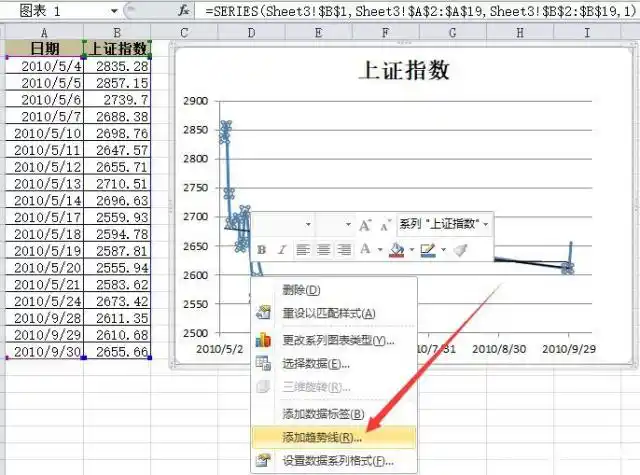
Task: Click the change series chart type icon
Action: pos(263,340)
